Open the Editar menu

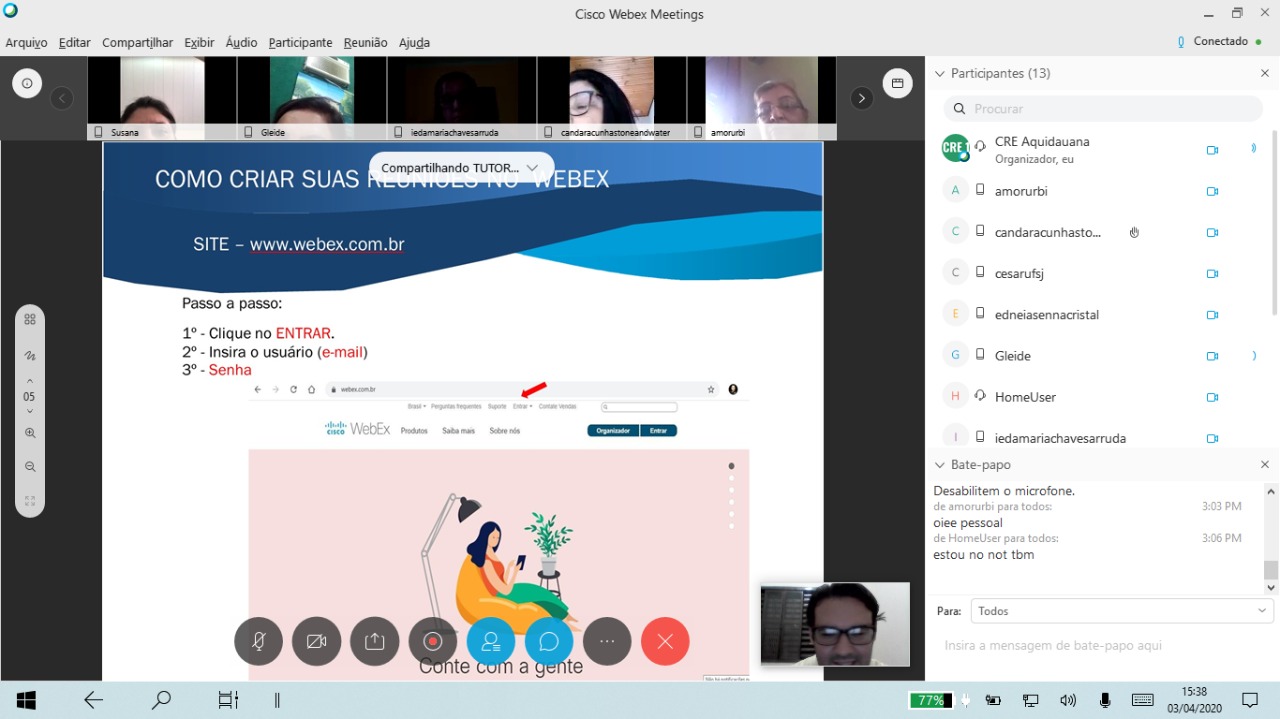pos(75,43)
